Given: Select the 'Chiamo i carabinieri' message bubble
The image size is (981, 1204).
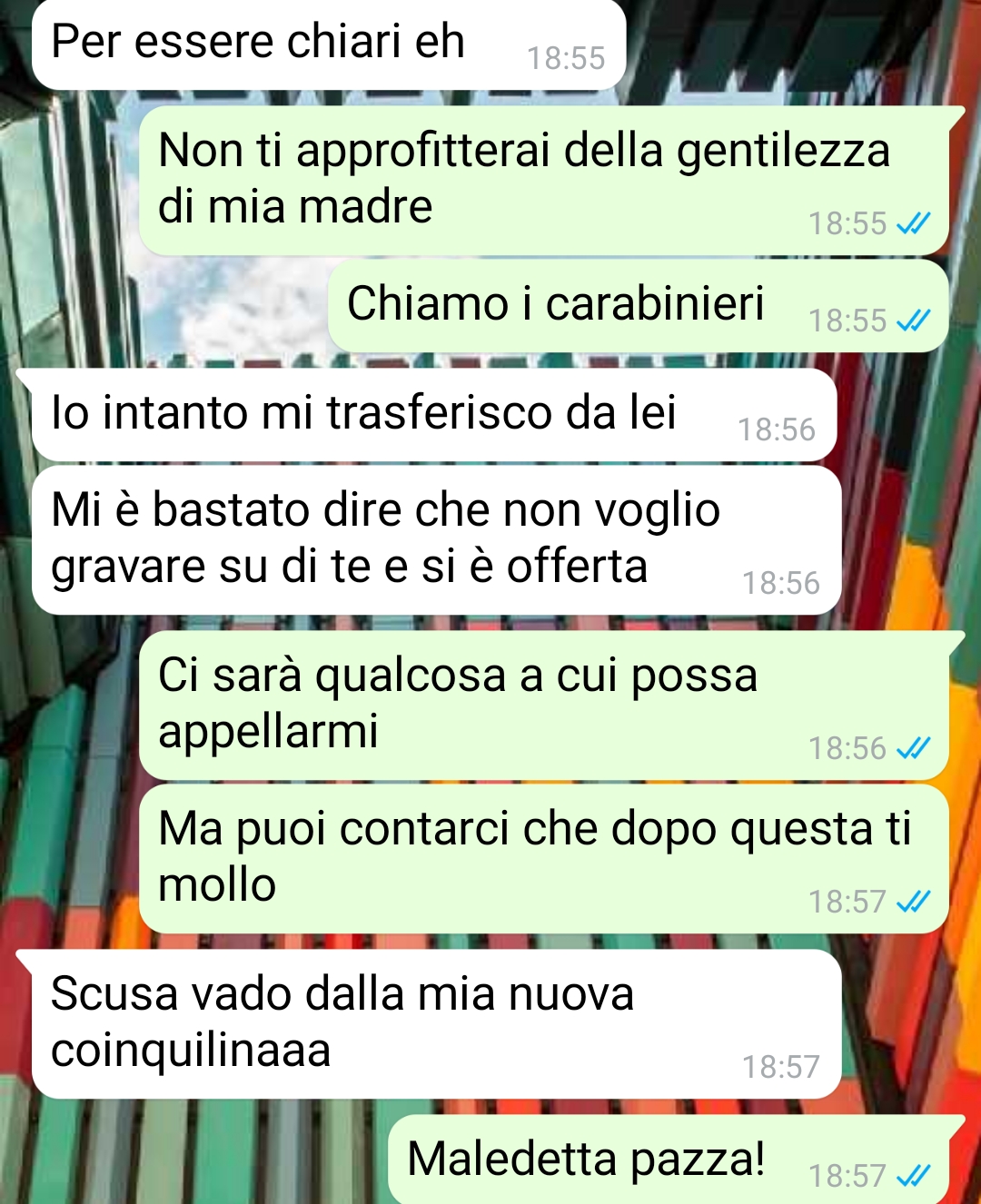Looking at the screenshot, I should [x=638, y=306].
